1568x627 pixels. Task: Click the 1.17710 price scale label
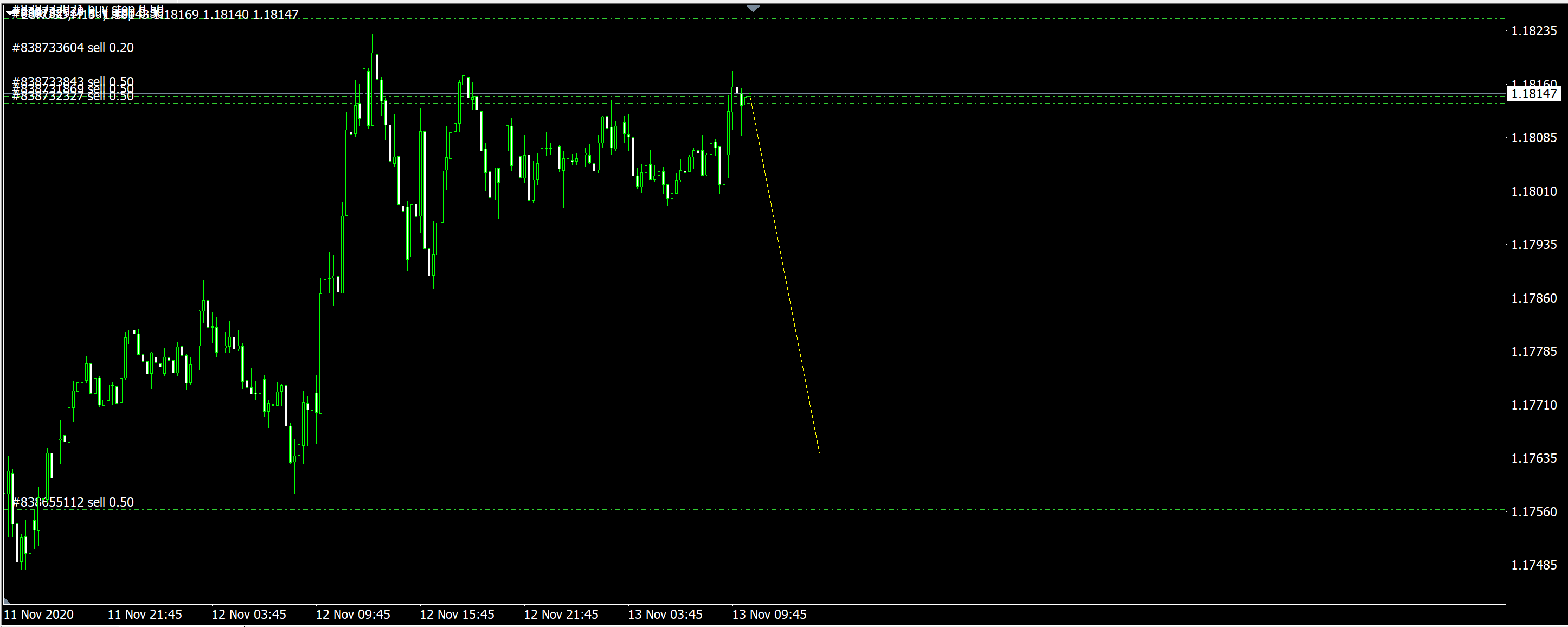1533,405
